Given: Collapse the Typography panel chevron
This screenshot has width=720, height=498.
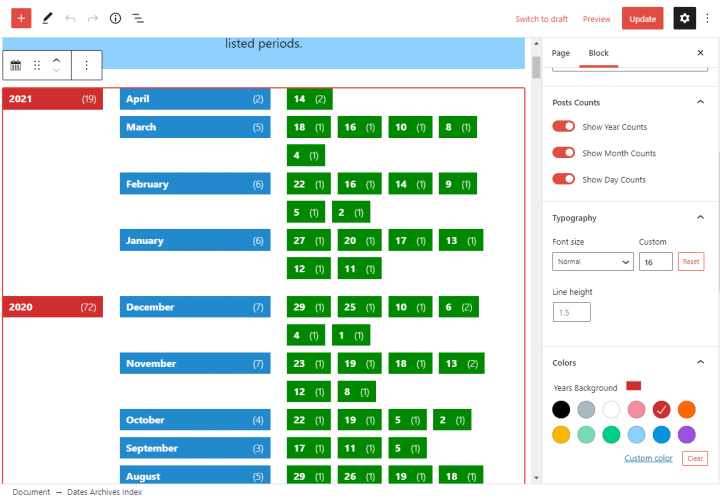Looking at the screenshot, I should [700, 217].
